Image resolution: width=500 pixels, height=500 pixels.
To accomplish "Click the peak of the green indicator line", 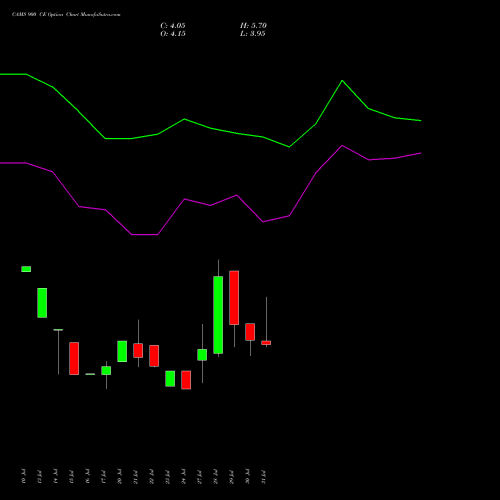I will click(342, 81).
